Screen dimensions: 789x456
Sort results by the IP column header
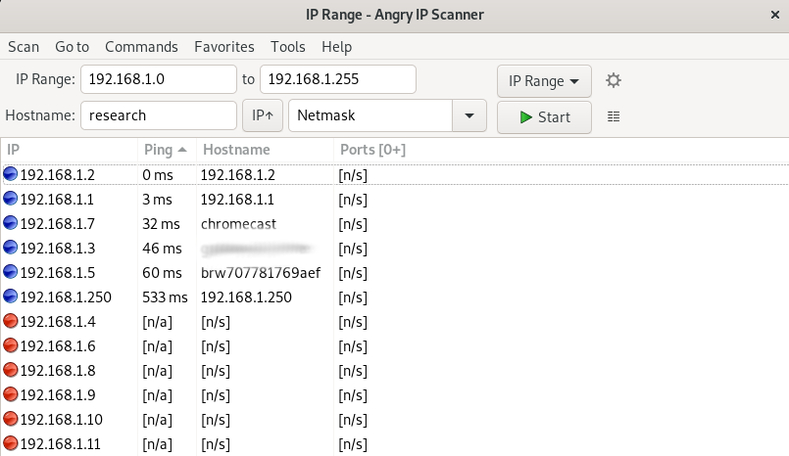point(69,149)
